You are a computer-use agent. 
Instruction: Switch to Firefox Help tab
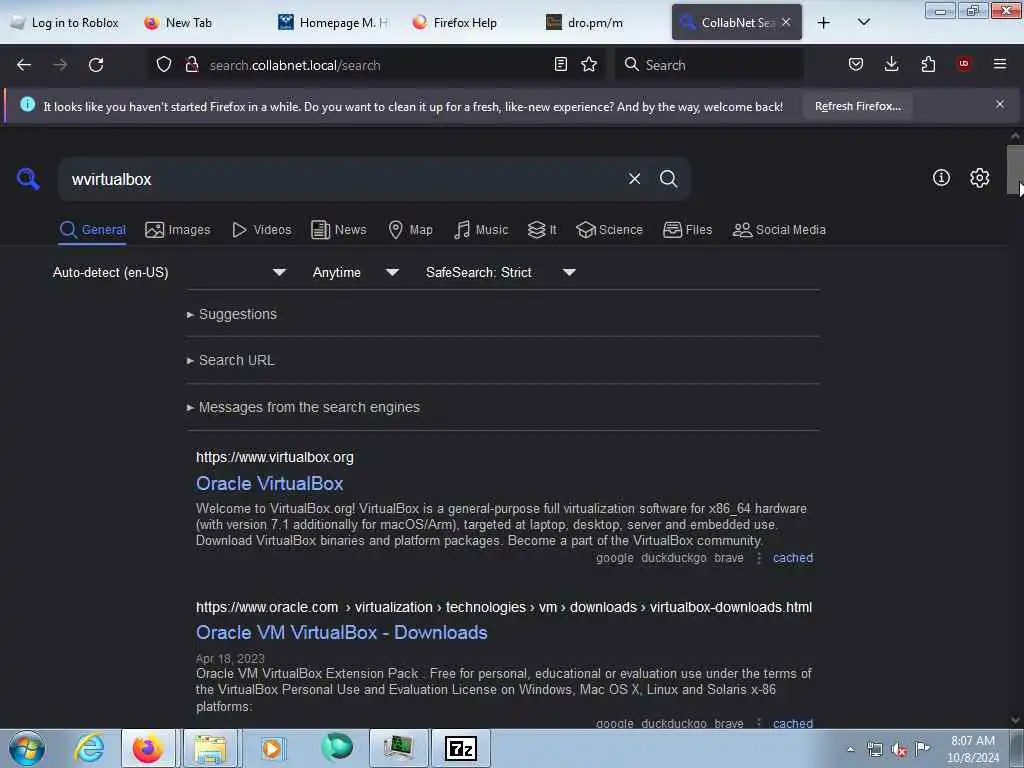pos(467,23)
